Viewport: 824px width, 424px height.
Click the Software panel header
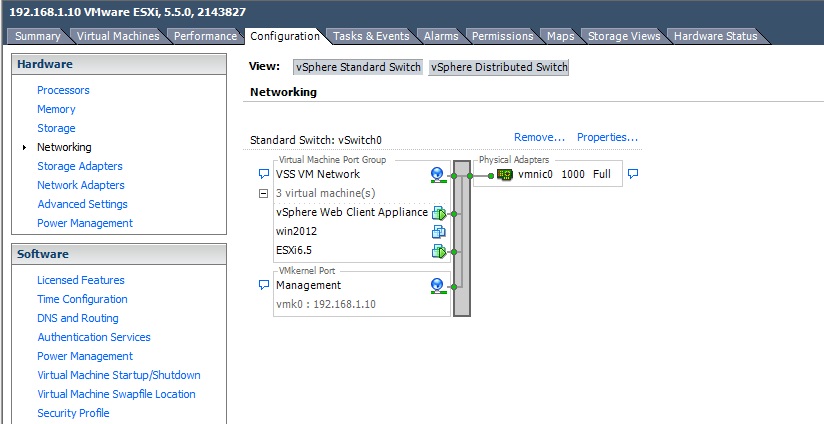tap(119, 254)
